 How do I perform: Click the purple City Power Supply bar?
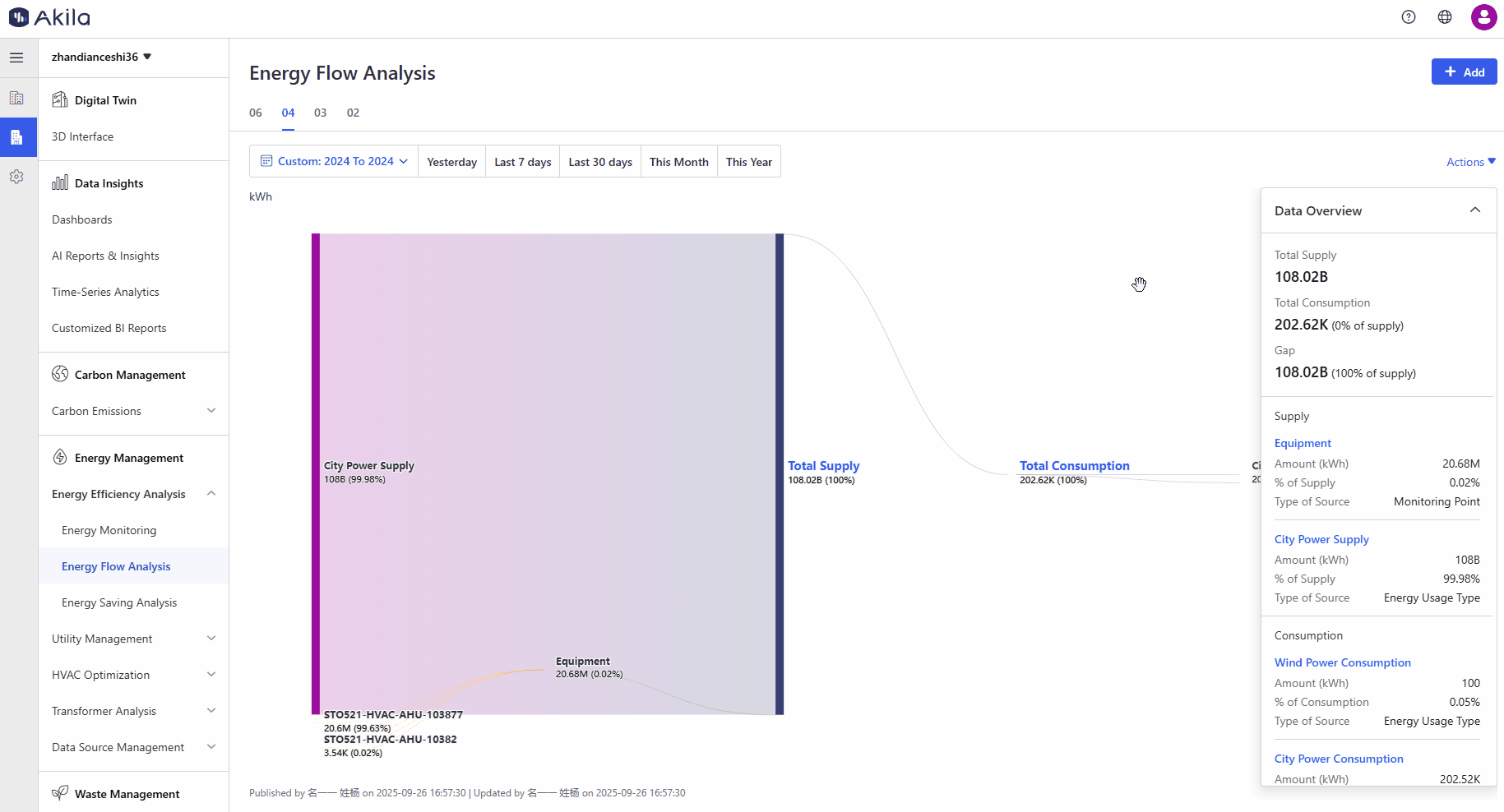pos(316,473)
